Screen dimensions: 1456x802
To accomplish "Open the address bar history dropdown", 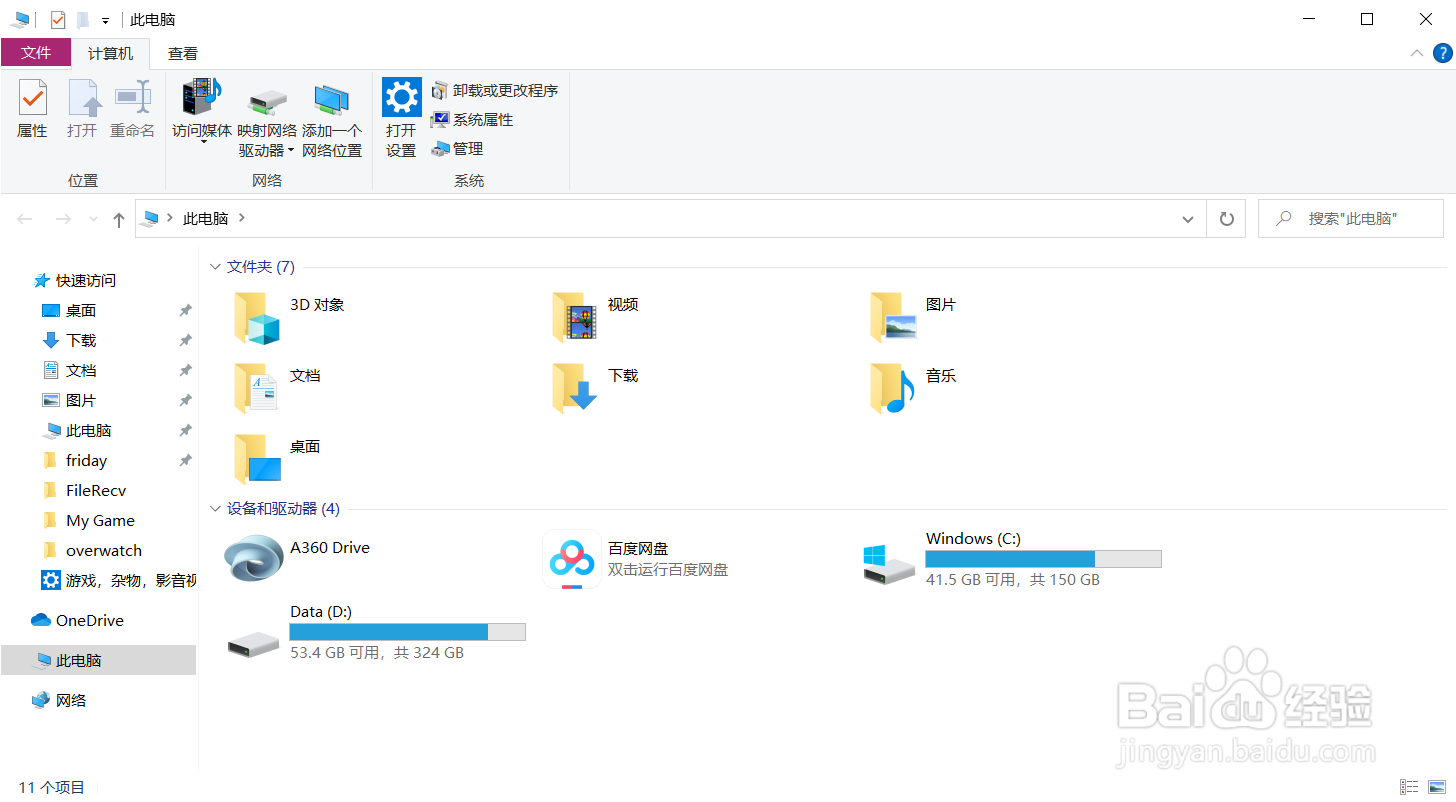I will (x=1187, y=219).
